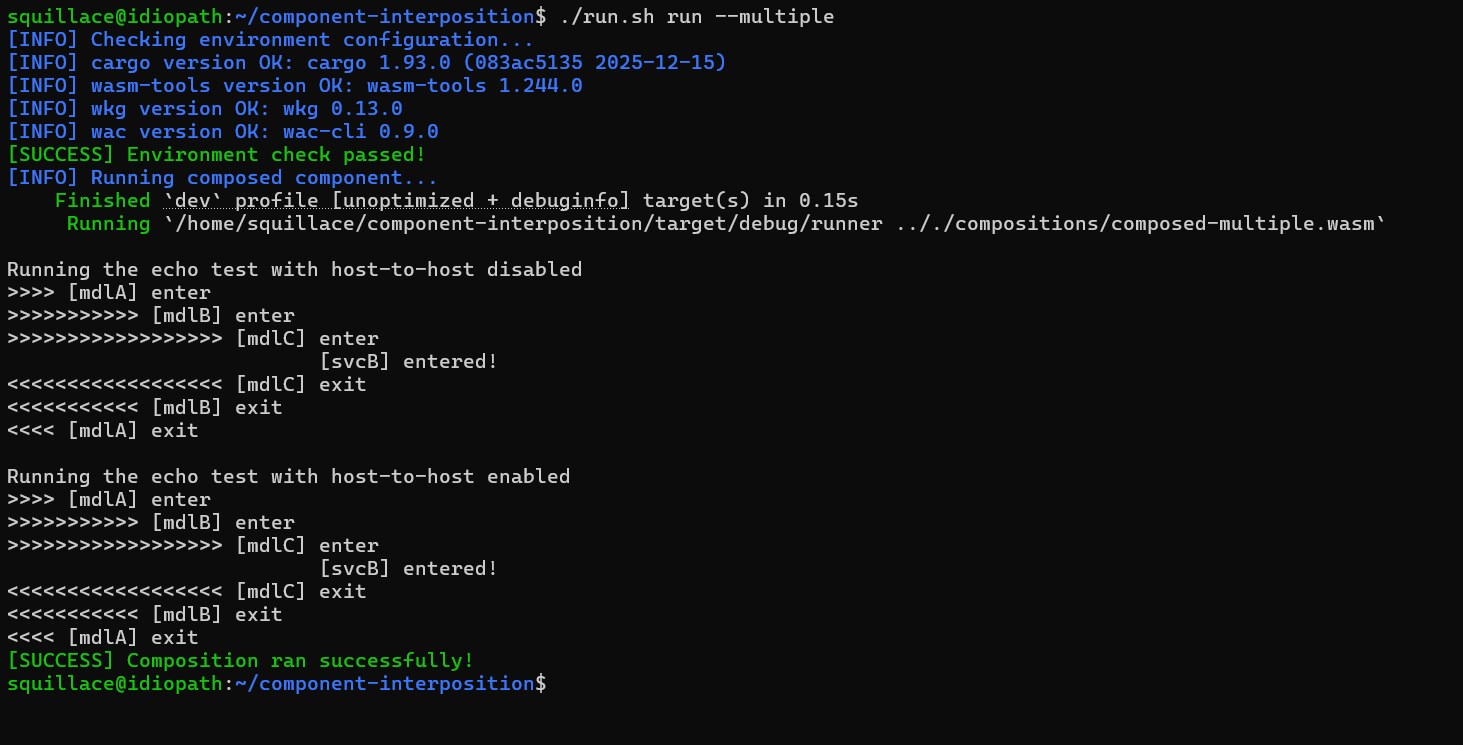
Task: Click the "Composition ran successfully!" message
Action: tap(240, 660)
